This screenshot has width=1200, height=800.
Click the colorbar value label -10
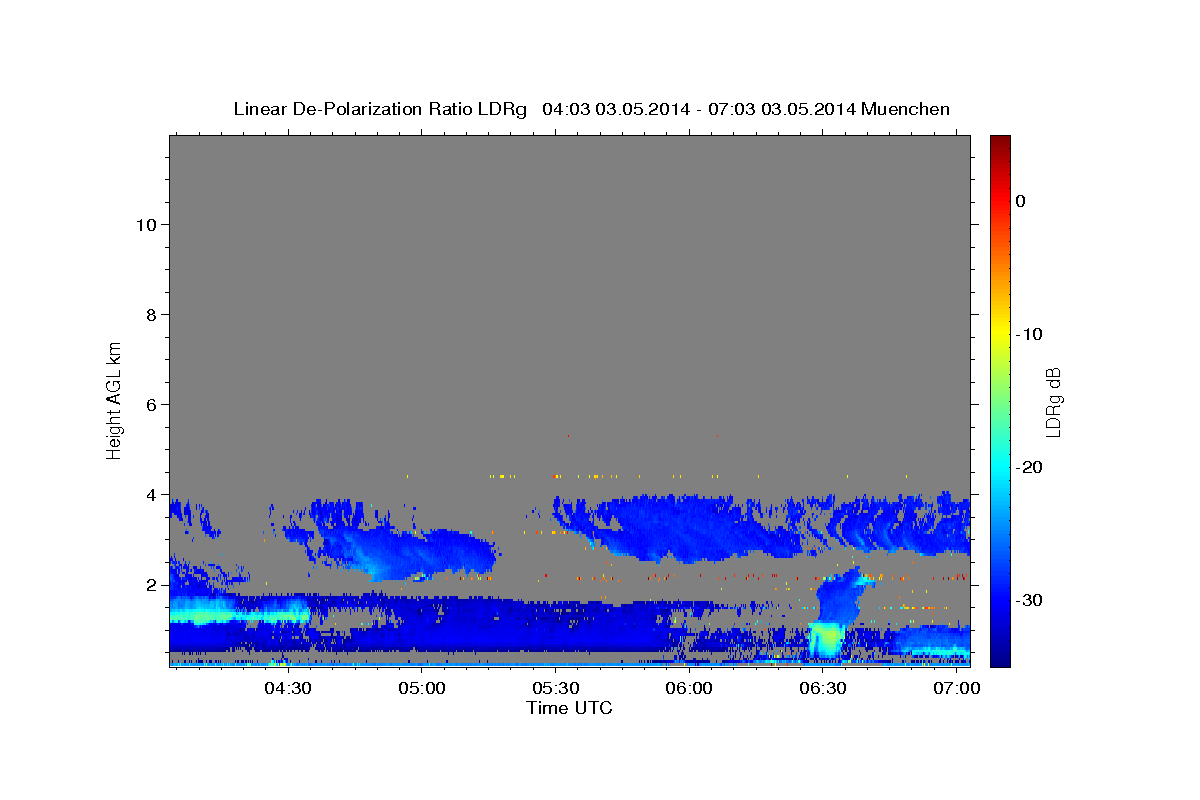[x=1029, y=334]
